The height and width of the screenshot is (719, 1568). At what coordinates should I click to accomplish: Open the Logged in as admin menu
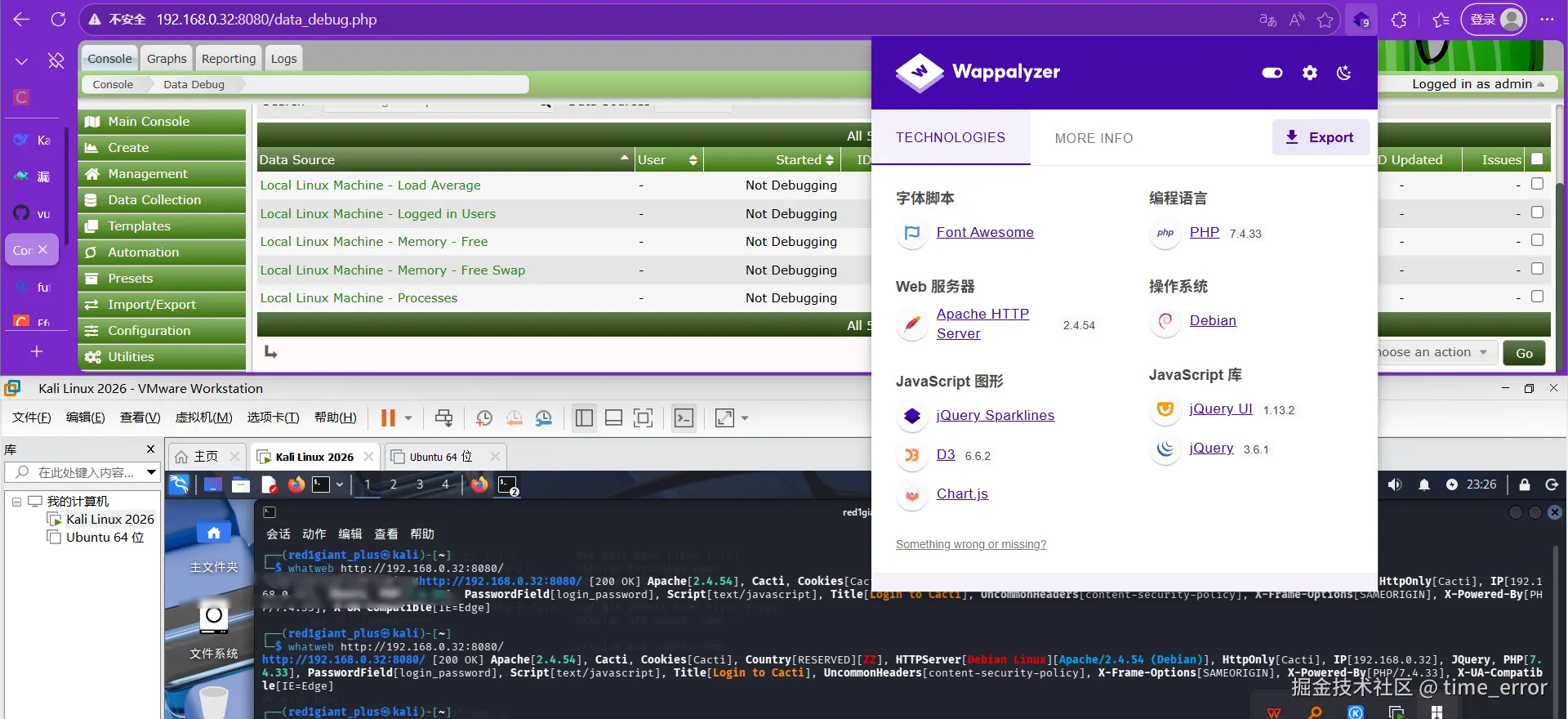1477,84
